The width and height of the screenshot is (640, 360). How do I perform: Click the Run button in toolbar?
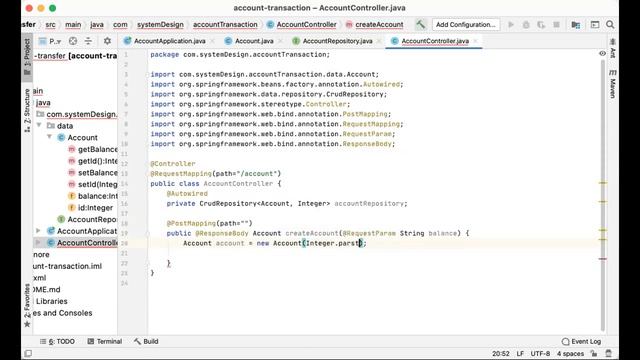coord(511,24)
